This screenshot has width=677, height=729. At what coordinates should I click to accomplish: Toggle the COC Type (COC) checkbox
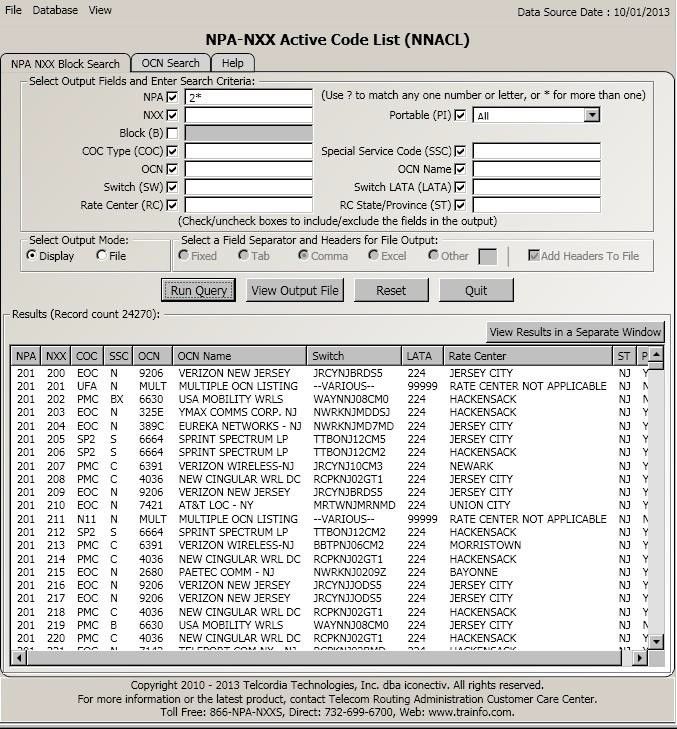173,151
